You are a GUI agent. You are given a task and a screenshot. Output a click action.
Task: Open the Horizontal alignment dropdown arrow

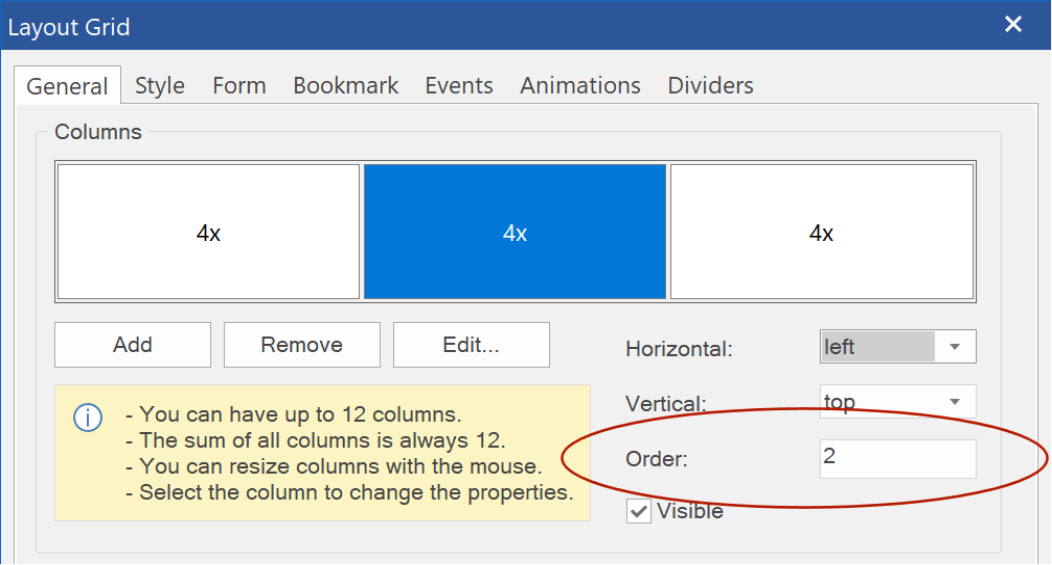point(954,347)
